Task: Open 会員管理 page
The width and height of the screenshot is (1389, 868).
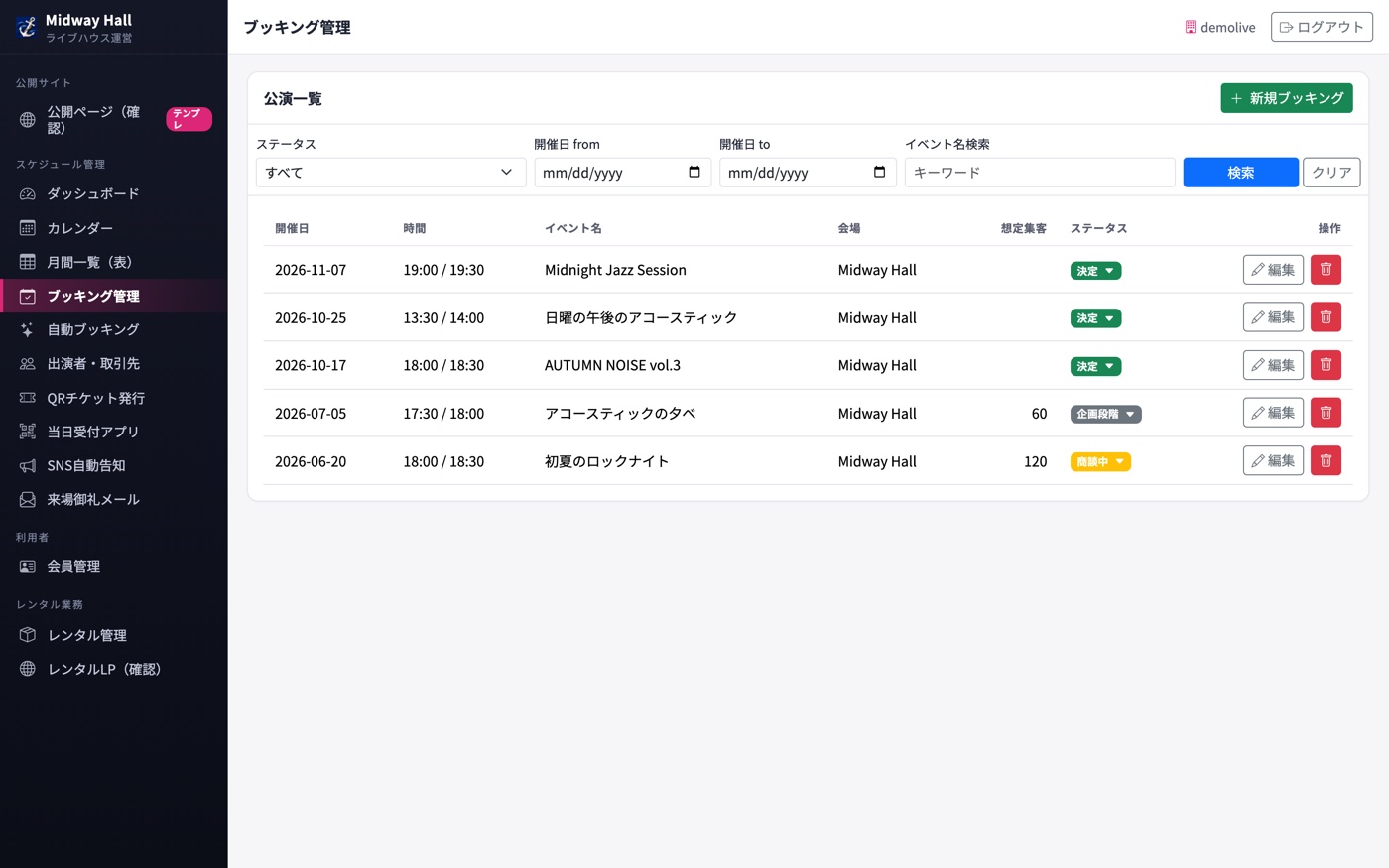Action: point(114,566)
